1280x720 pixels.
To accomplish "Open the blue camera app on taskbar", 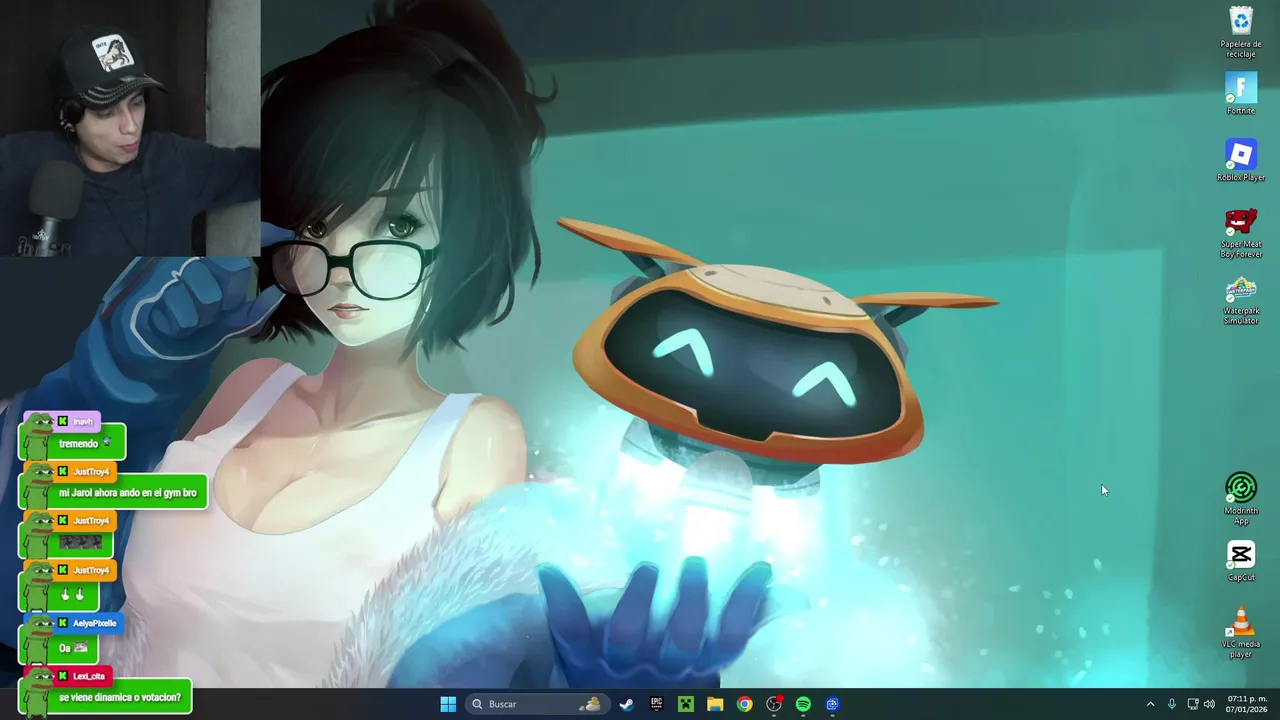I will (x=832, y=704).
